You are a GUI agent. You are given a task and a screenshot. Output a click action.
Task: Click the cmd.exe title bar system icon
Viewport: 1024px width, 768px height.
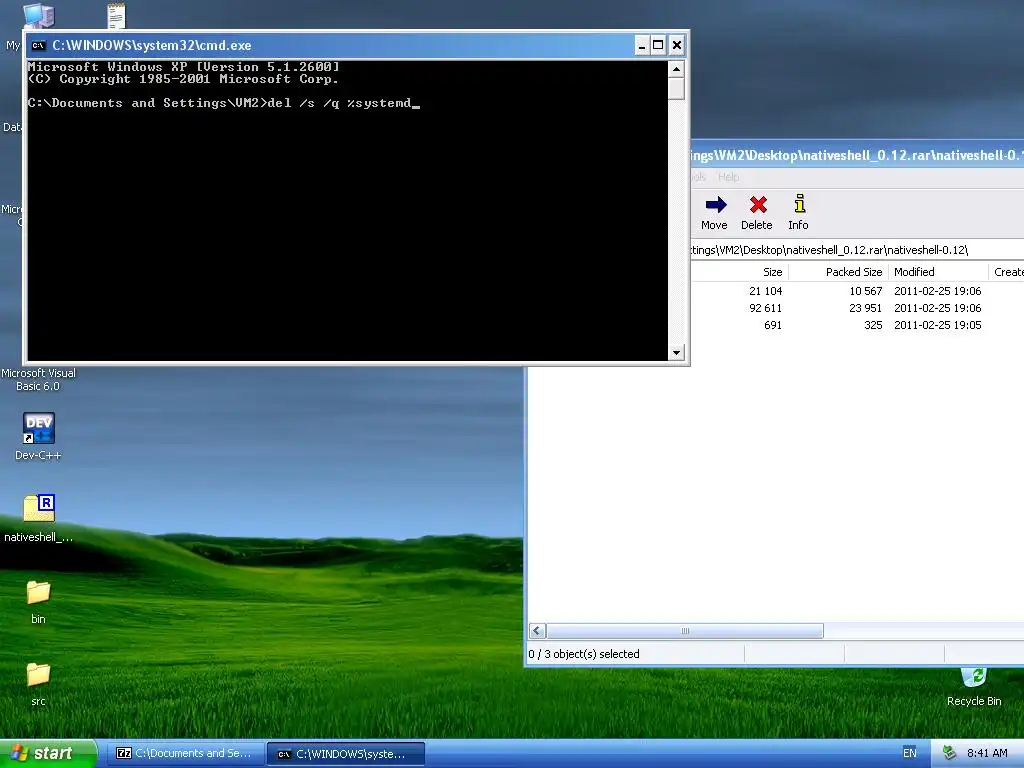point(39,45)
